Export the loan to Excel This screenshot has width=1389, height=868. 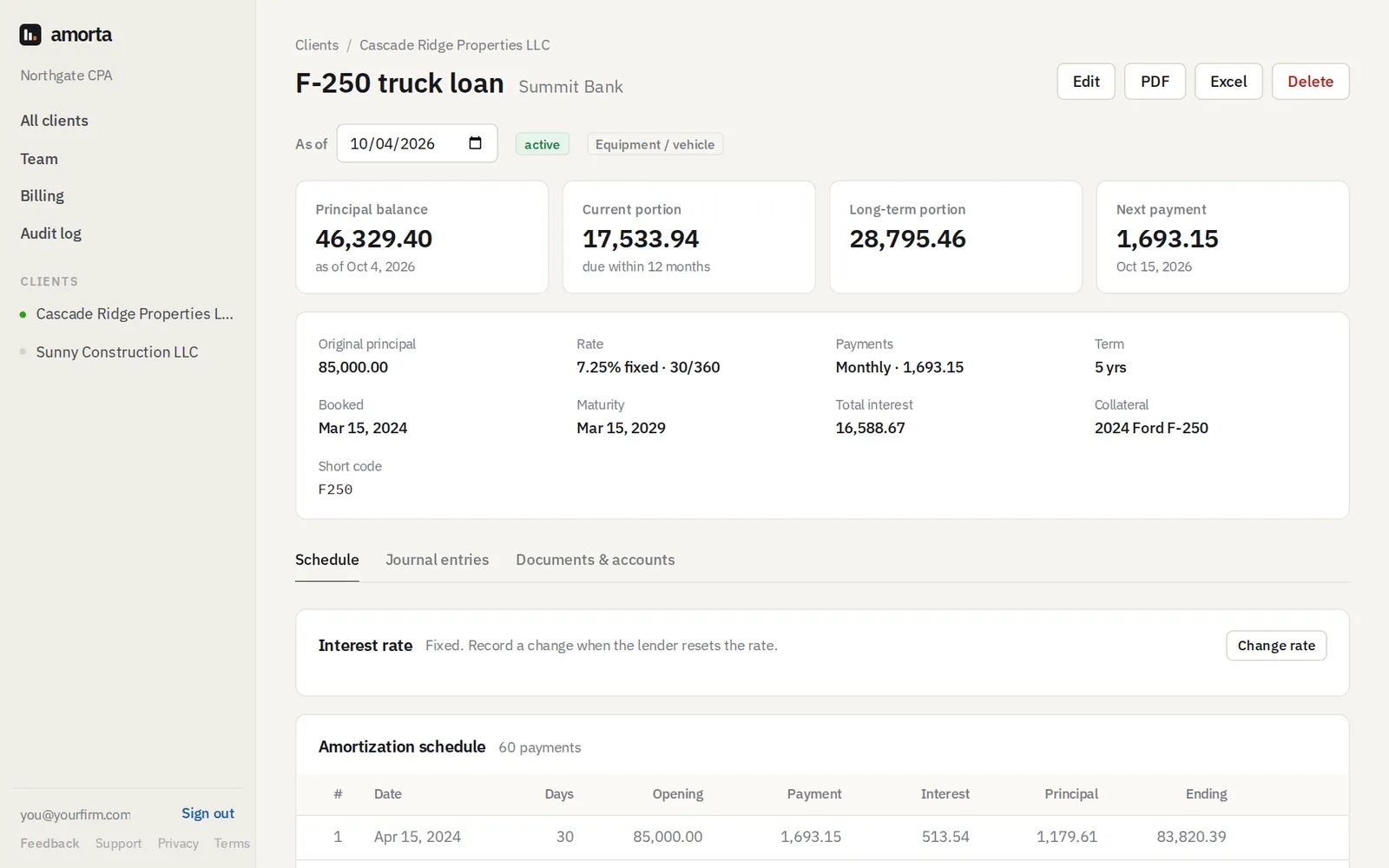[1228, 82]
